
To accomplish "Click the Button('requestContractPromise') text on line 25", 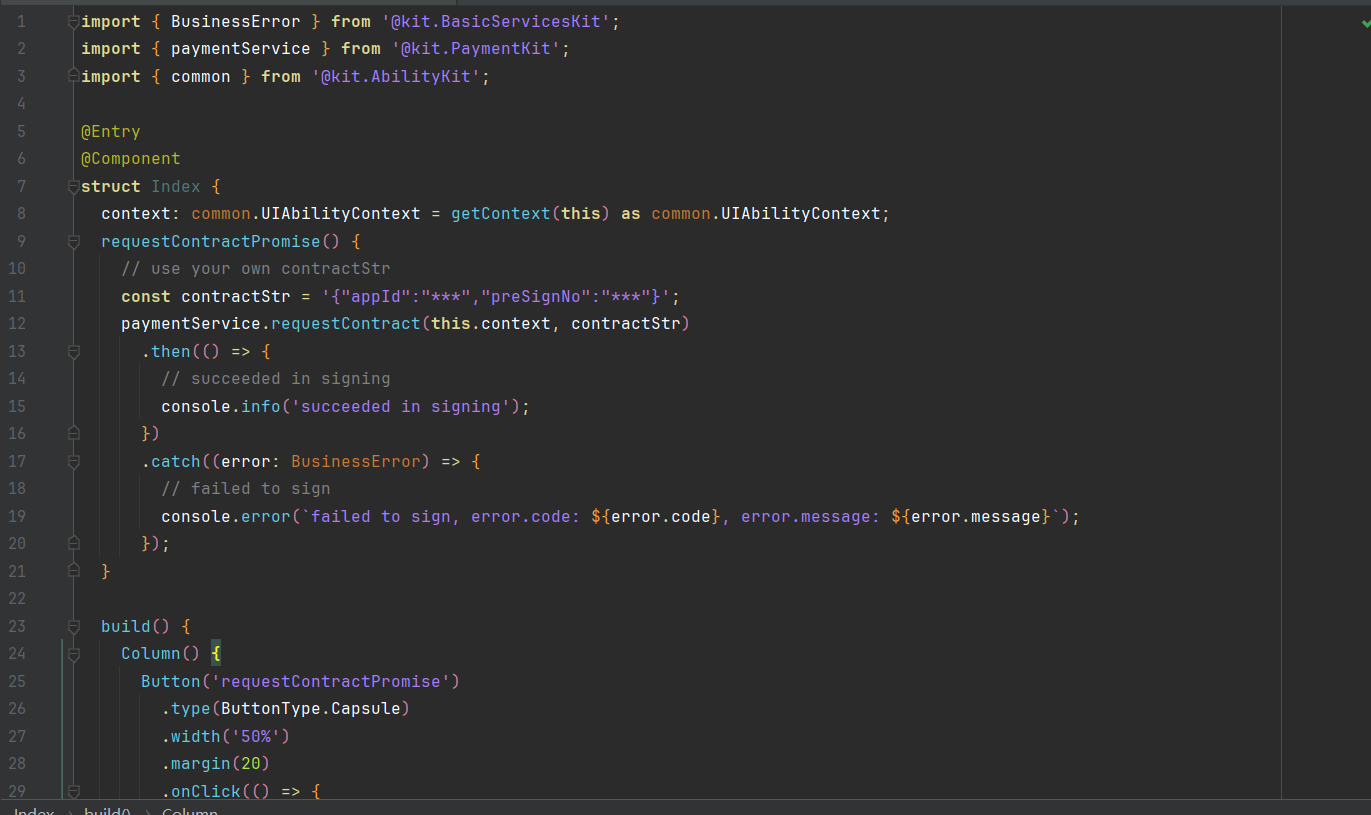I will point(300,681).
